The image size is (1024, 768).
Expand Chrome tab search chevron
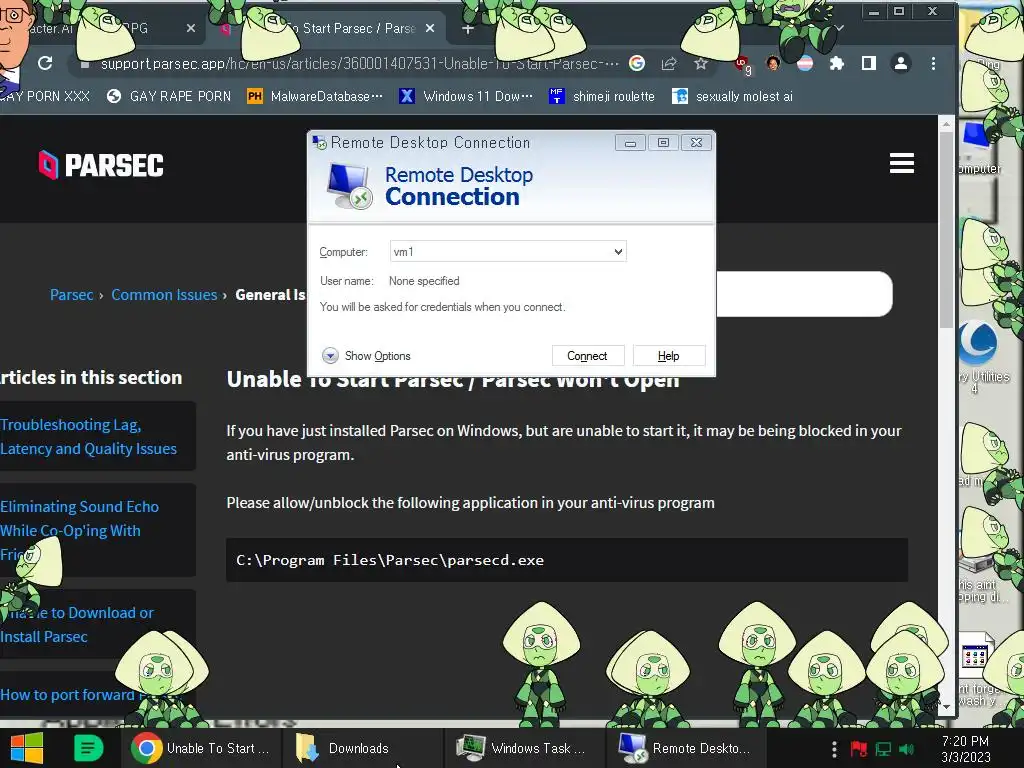click(840, 28)
